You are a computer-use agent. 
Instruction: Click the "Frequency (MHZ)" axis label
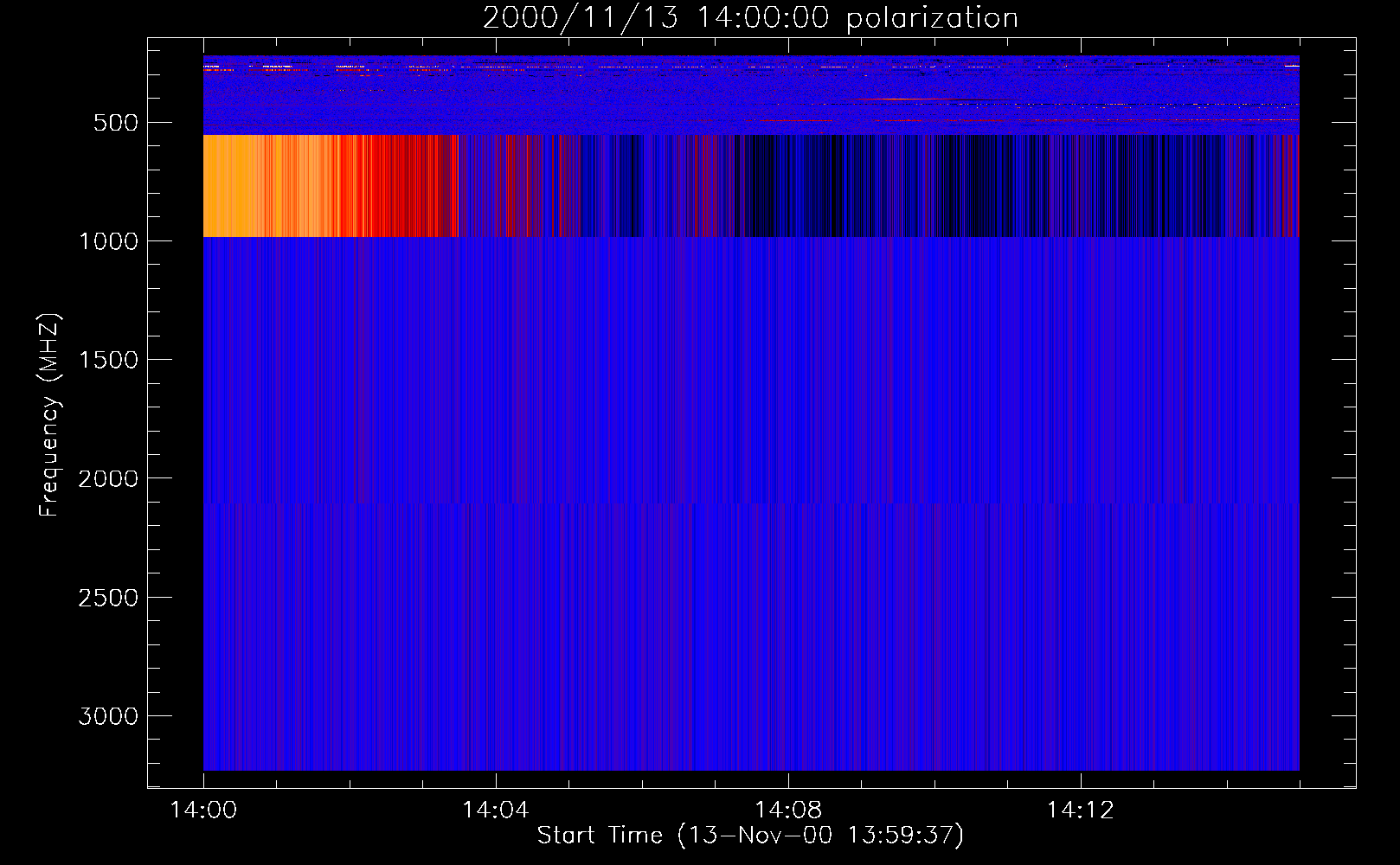coord(50,415)
